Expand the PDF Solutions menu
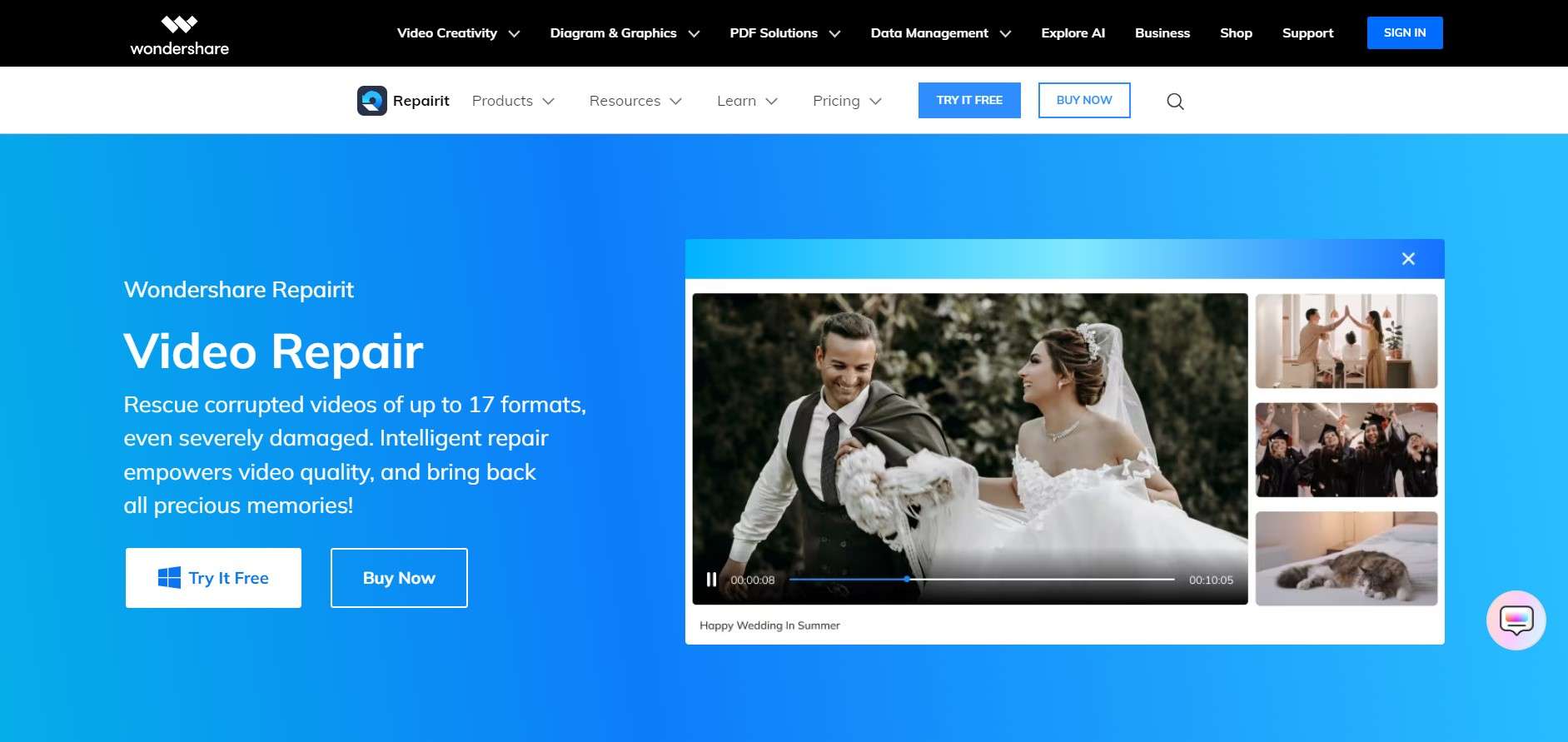1568x742 pixels. (x=784, y=33)
